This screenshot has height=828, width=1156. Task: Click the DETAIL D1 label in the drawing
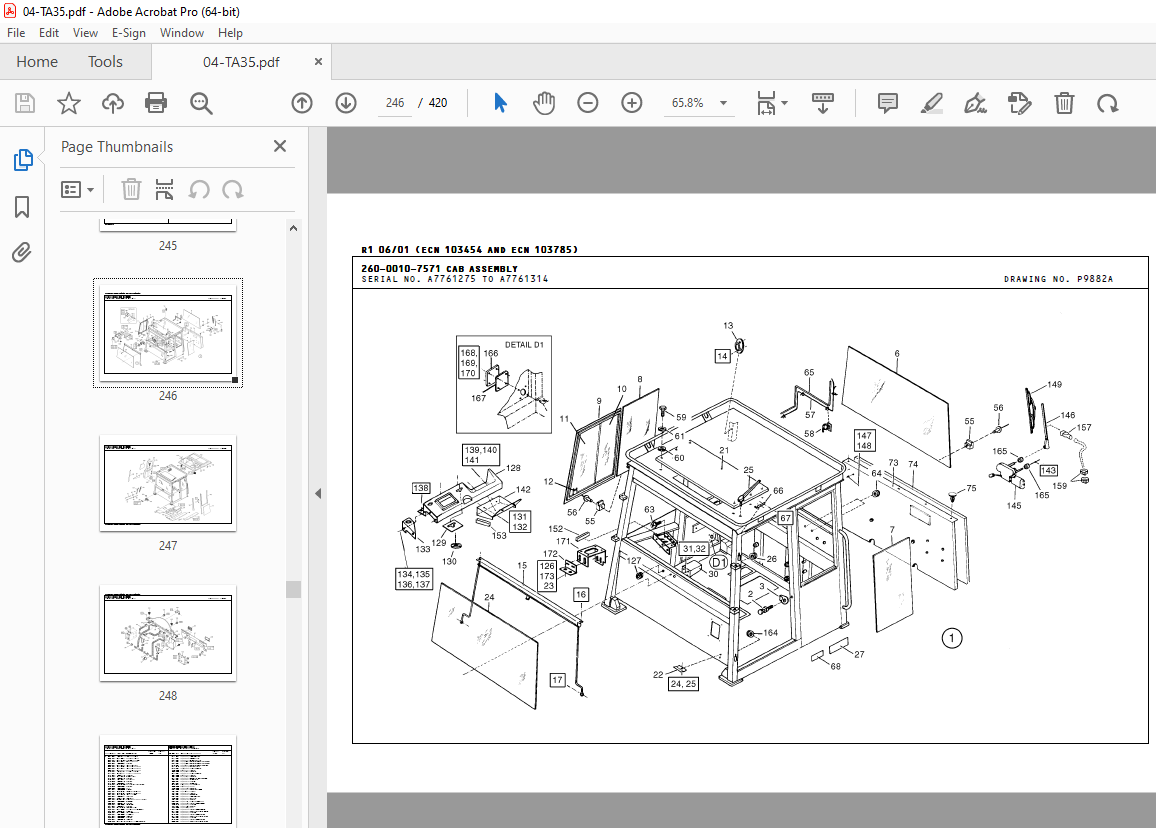click(x=524, y=344)
